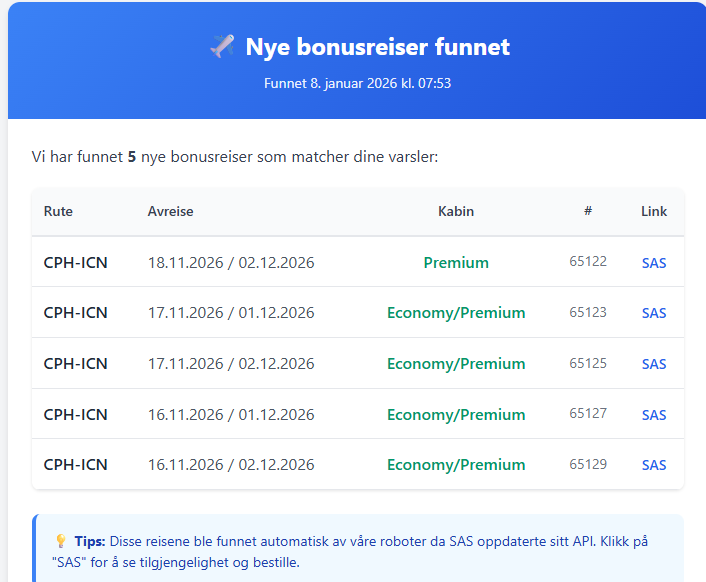Click 'Funnet 8. januar 2026 kl. 07:53' text
Viewport: 706px width, 582px height.
[x=358, y=83]
